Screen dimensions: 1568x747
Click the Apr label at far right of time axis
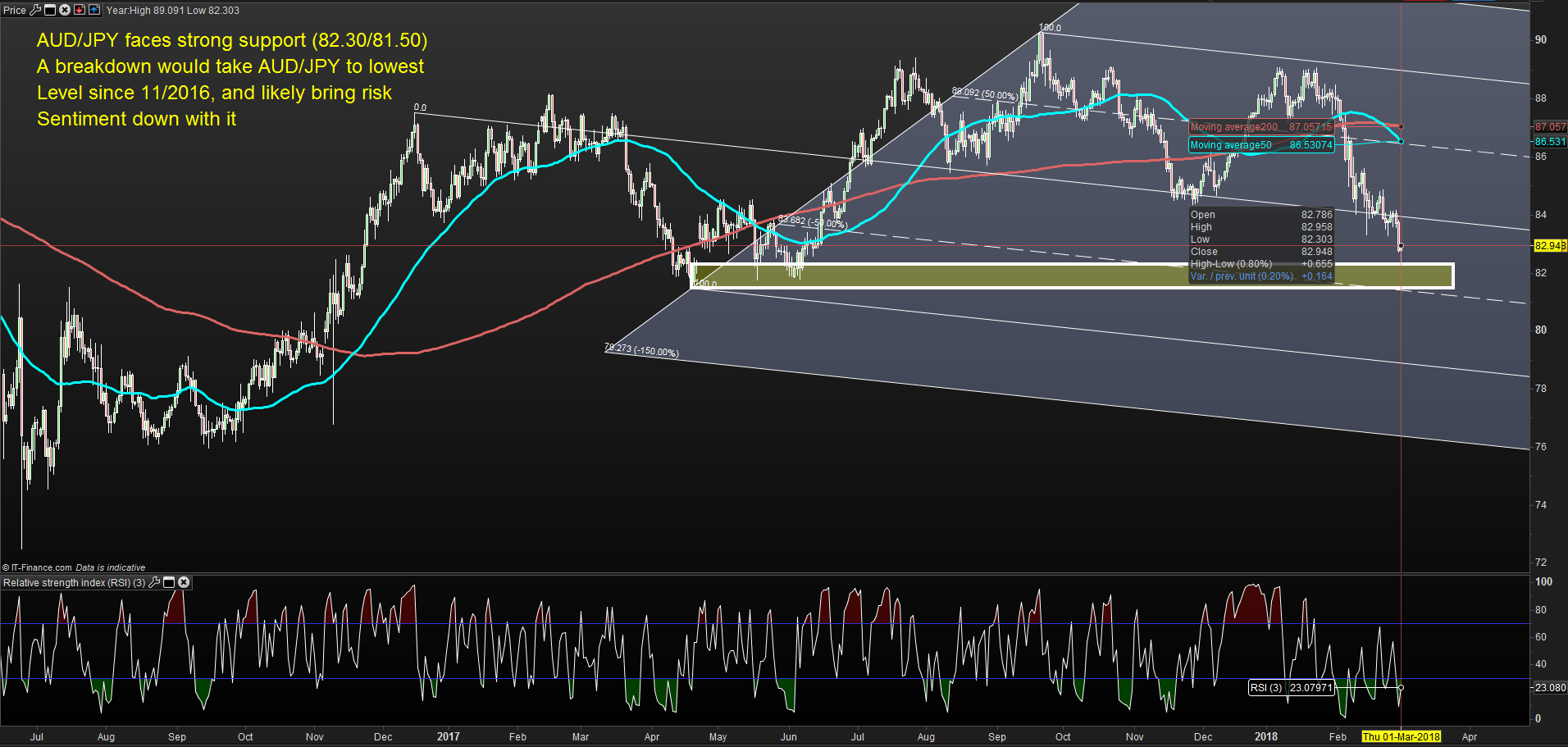1470,736
